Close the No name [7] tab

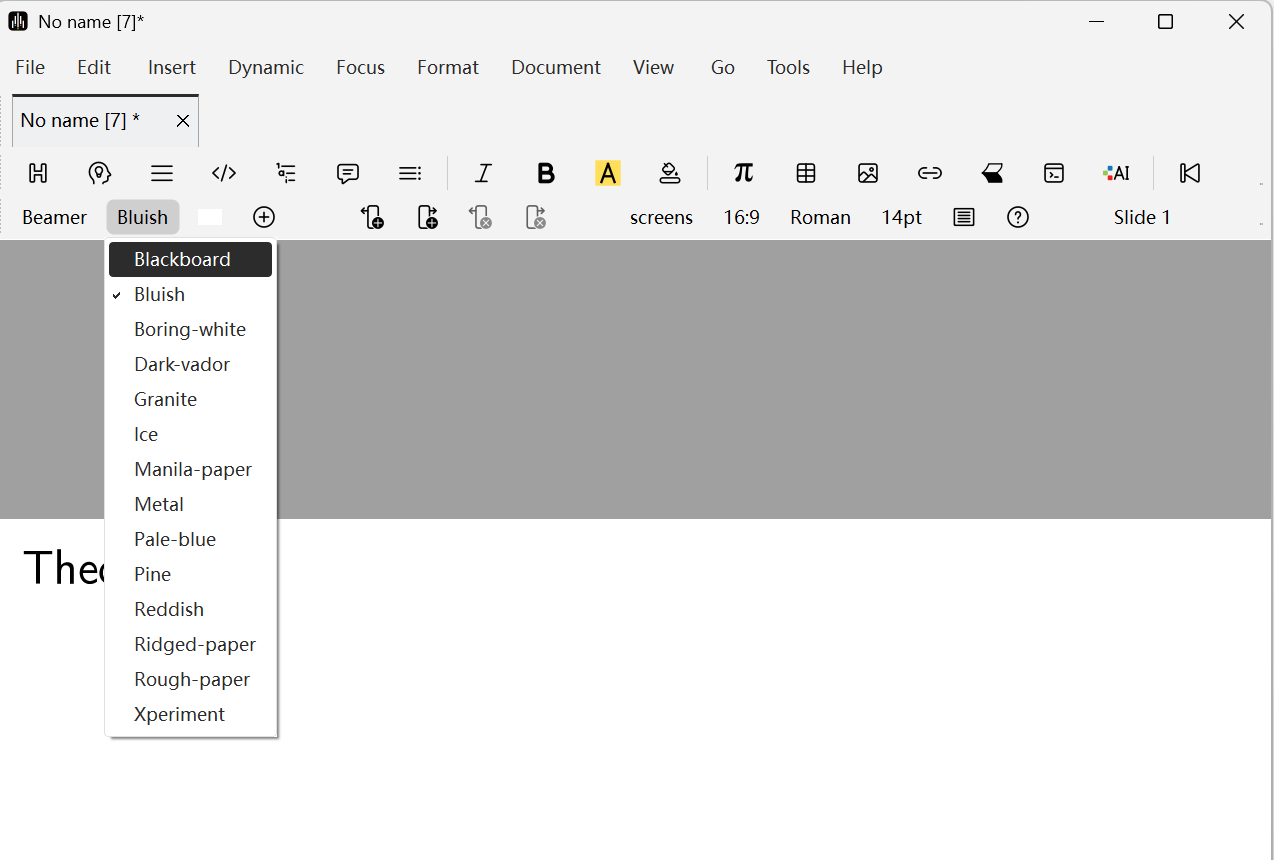point(183,121)
